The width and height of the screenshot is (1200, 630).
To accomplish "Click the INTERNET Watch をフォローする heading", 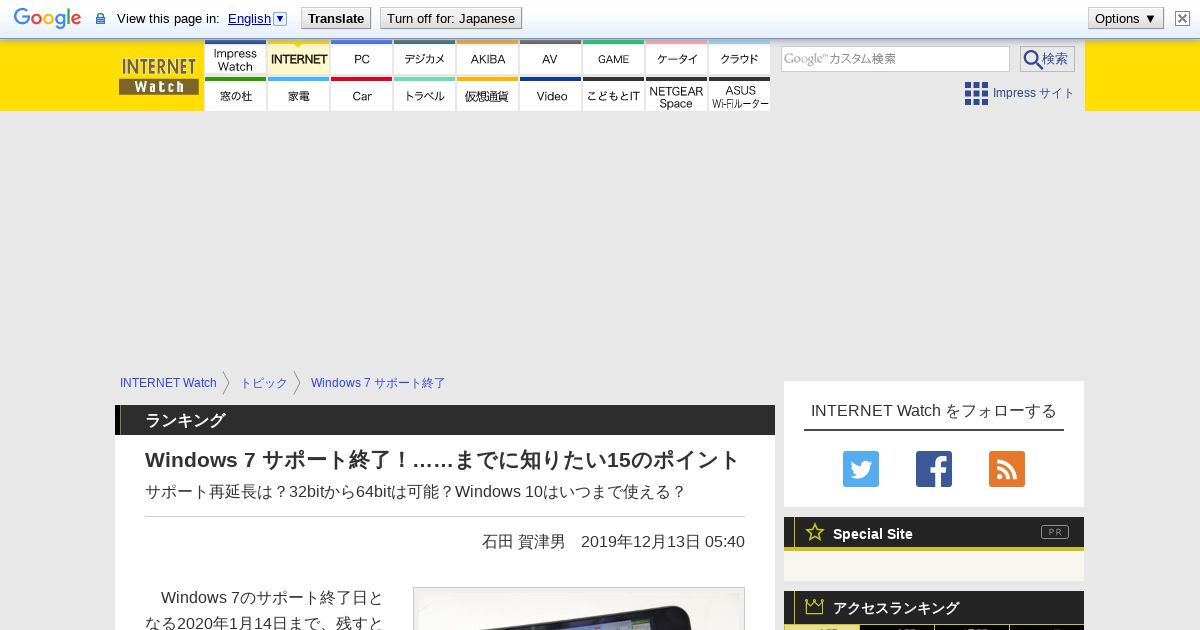I will [934, 411].
